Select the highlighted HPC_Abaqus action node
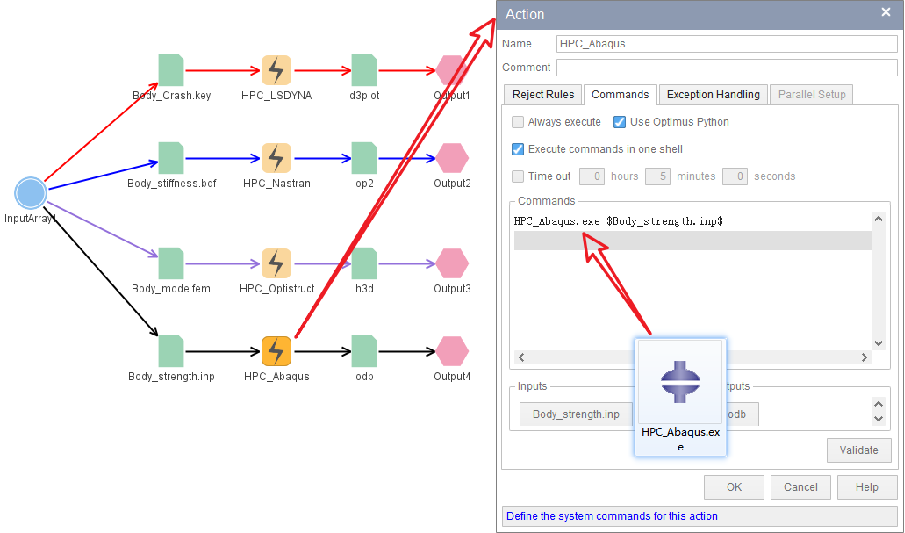The width and height of the screenshot is (905, 533). [276, 351]
